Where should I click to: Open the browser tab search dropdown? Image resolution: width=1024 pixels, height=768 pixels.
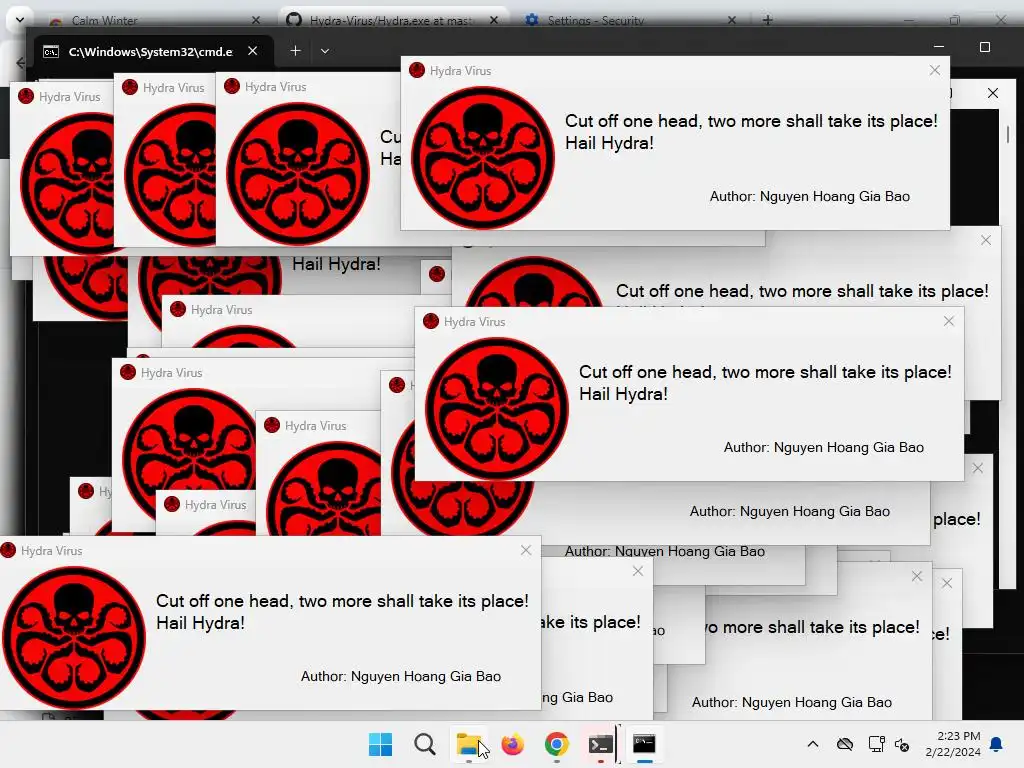20,20
